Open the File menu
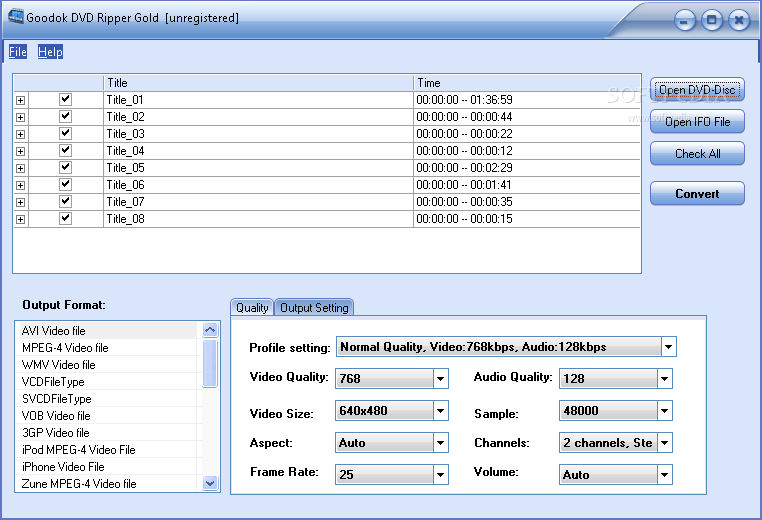This screenshot has width=762, height=520. pos(18,52)
